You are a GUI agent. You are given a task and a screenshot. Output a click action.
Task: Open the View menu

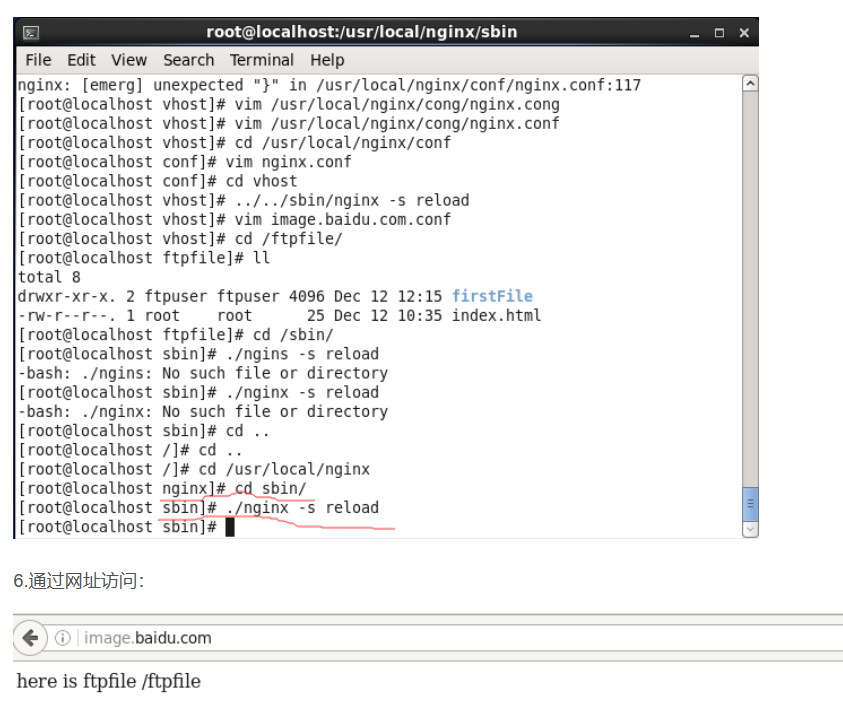click(128, 60)
